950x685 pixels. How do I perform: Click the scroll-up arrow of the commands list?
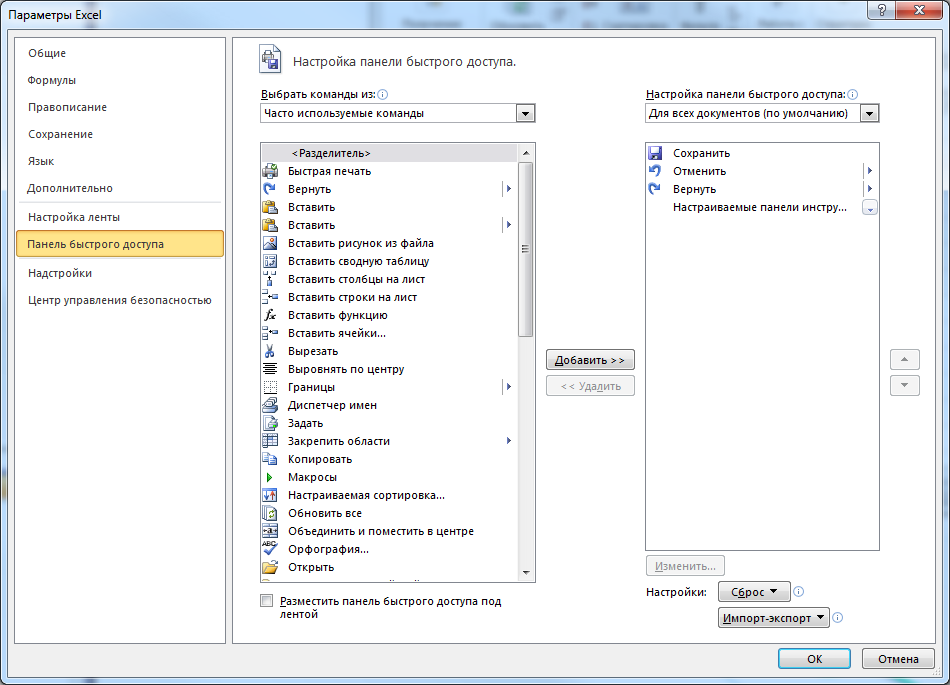(525, 153)
